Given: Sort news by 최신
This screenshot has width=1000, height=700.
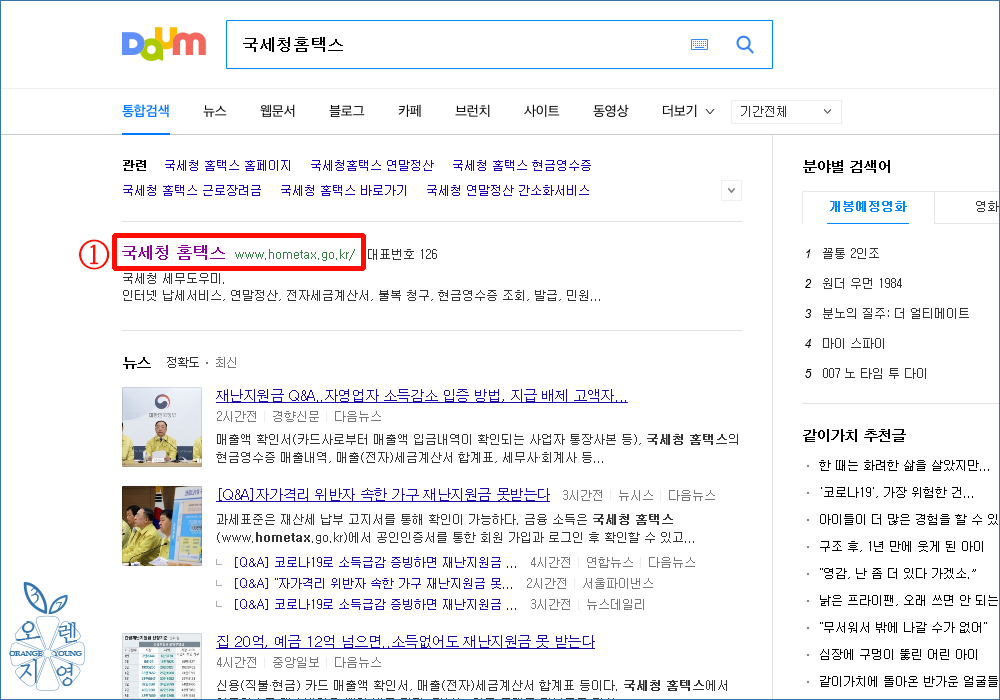Looking at the screenshot, I should tap(226, 362).
